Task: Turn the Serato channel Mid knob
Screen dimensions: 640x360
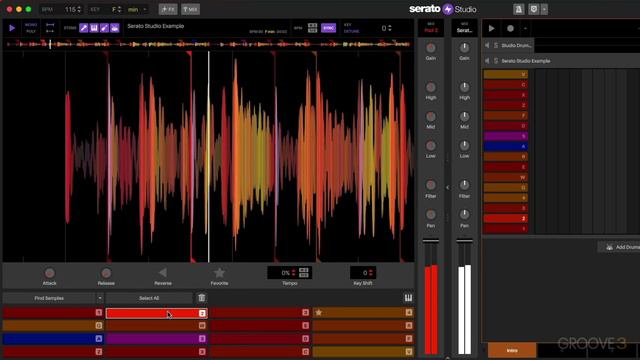Action: click(x=464, y=117)
